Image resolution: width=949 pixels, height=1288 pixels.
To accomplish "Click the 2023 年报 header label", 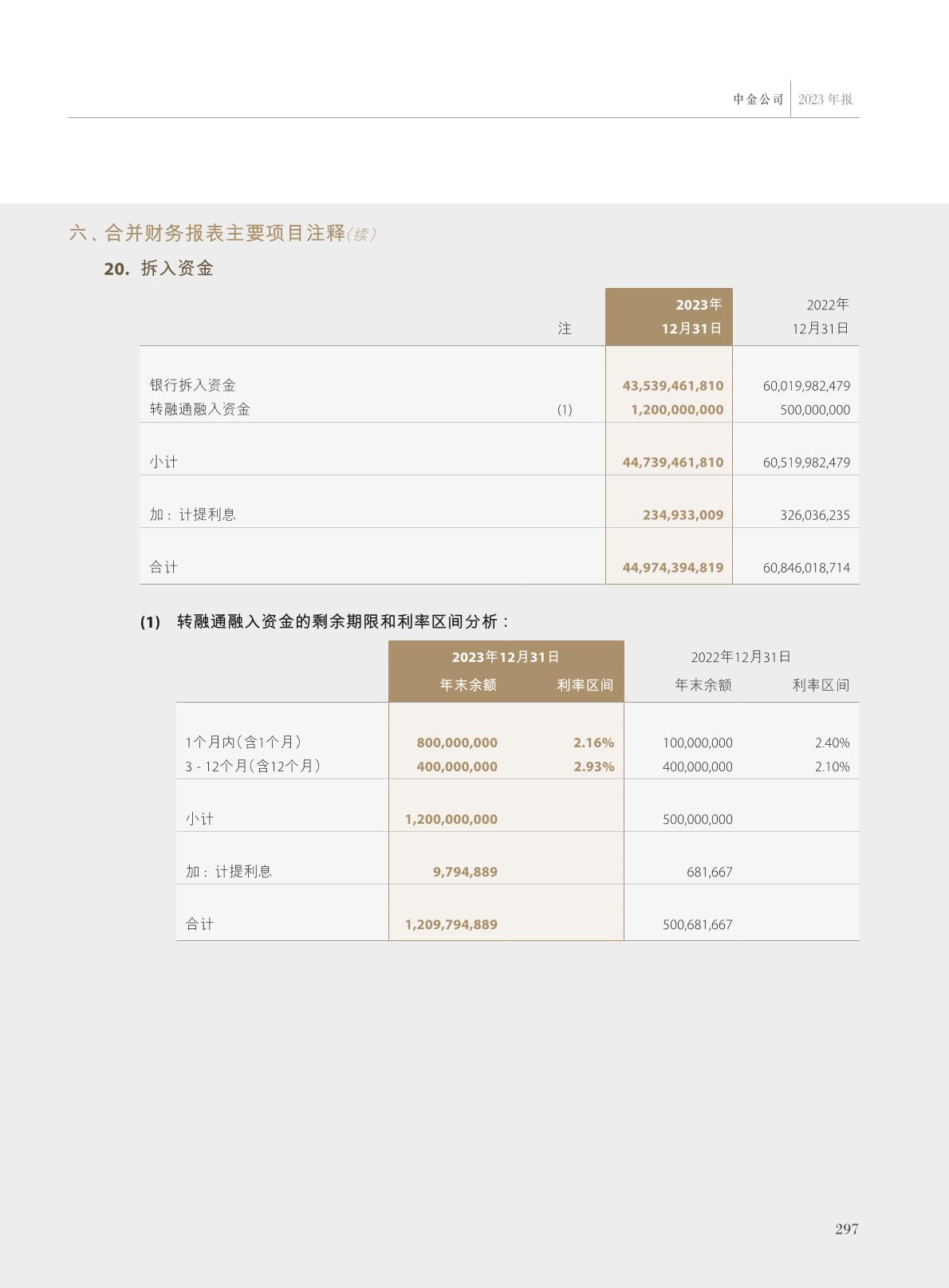I will pyautogui.click(x=825, y=100).
